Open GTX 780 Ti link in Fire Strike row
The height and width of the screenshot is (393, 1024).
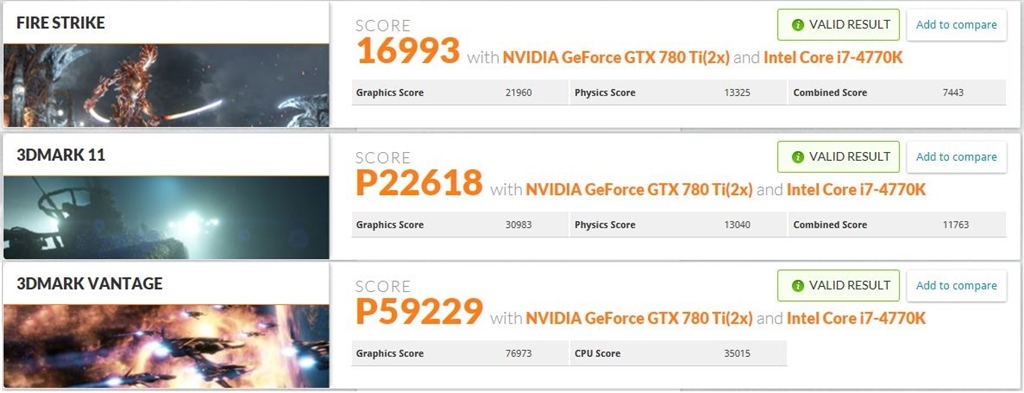616,57
